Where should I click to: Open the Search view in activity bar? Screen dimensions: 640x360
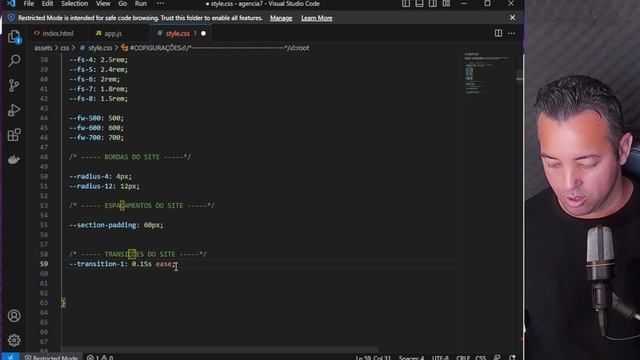[x=14, y=61]
